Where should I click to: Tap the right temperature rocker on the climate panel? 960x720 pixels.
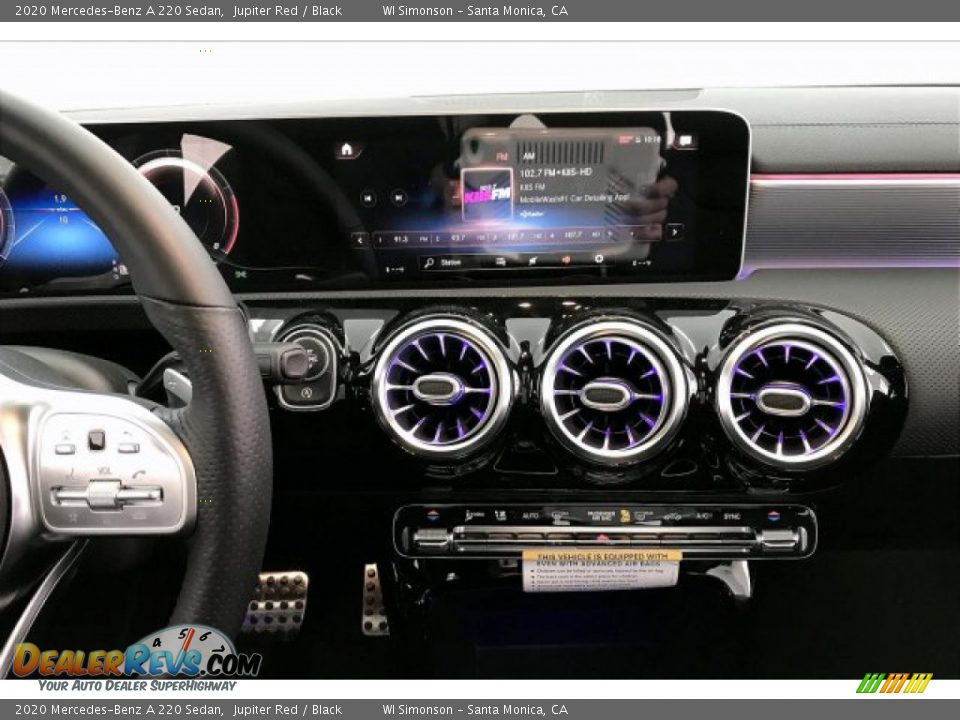[x=779, y=539]
